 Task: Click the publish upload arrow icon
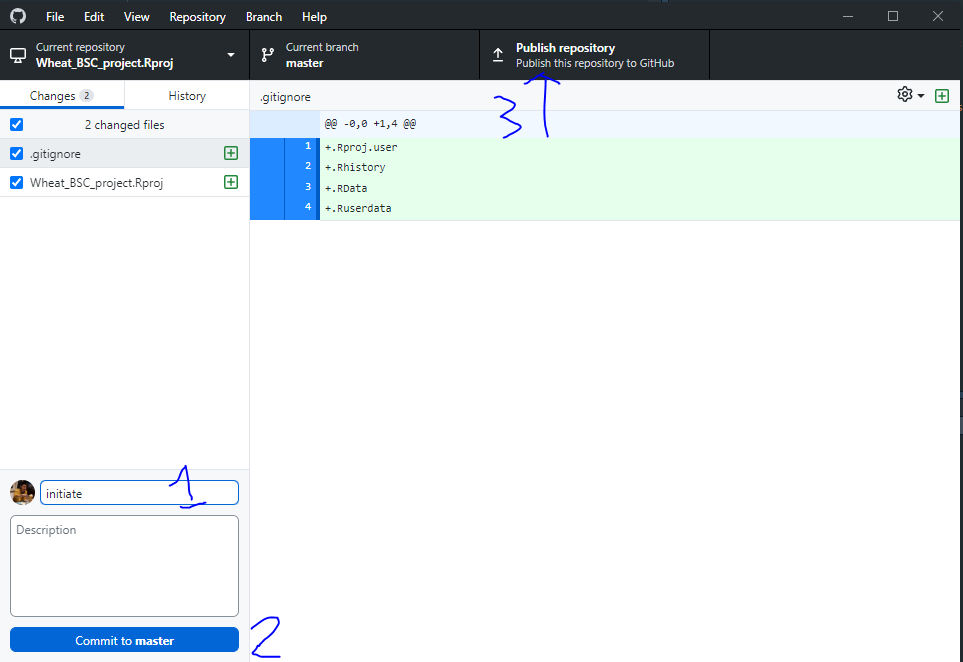[x=498, y=55]
